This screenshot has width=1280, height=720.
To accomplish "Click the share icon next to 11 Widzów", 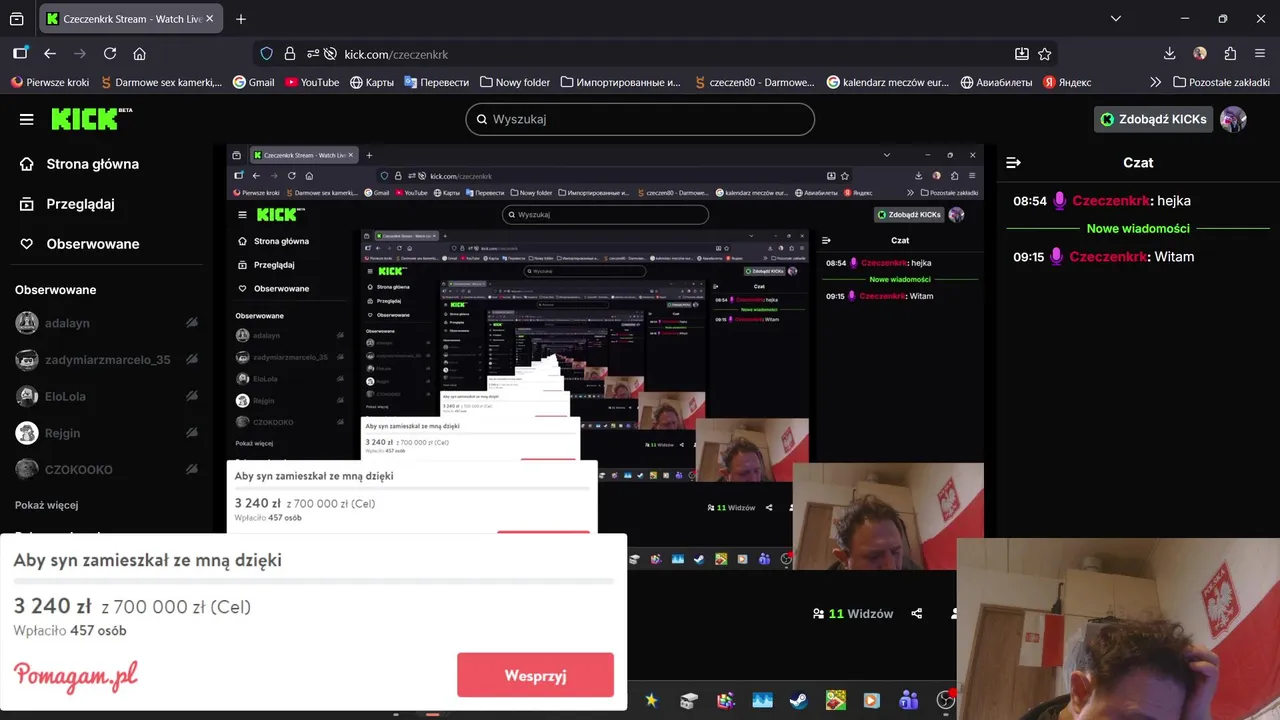I will 917,614.
